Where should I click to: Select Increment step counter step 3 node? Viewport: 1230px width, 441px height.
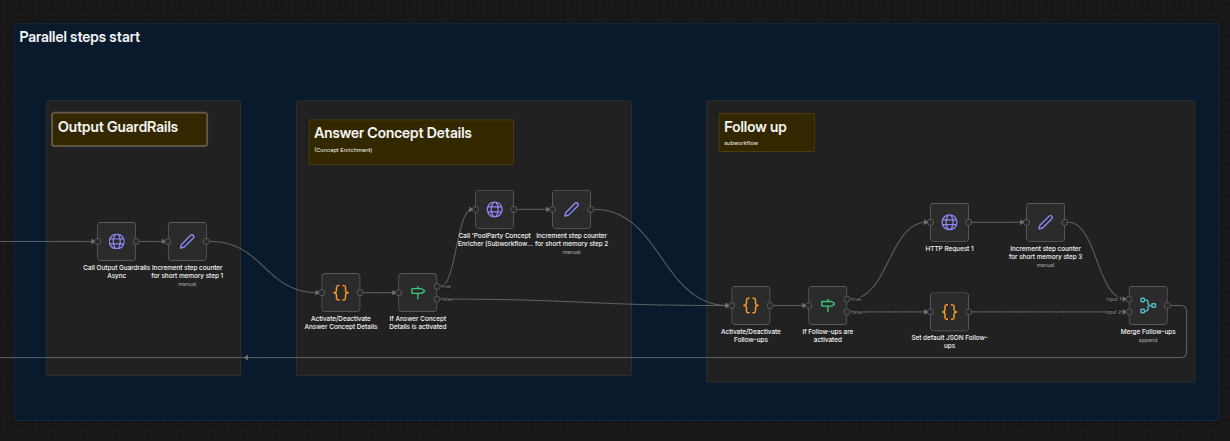[x=1045, y=222]
